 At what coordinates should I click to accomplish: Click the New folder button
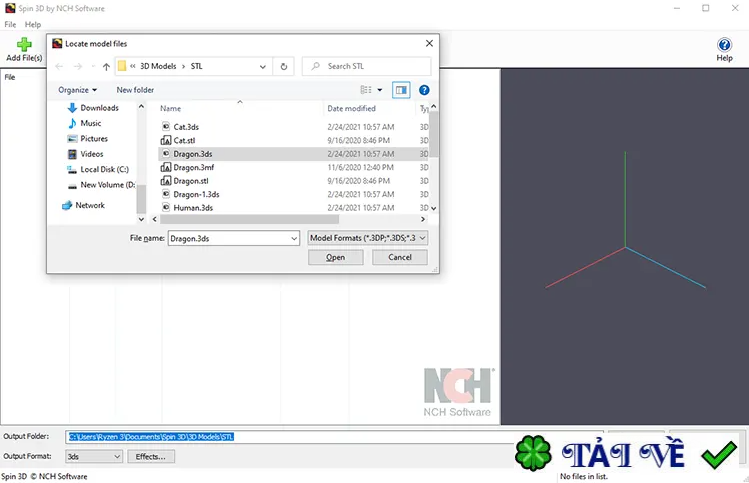[x=135, y=90]
